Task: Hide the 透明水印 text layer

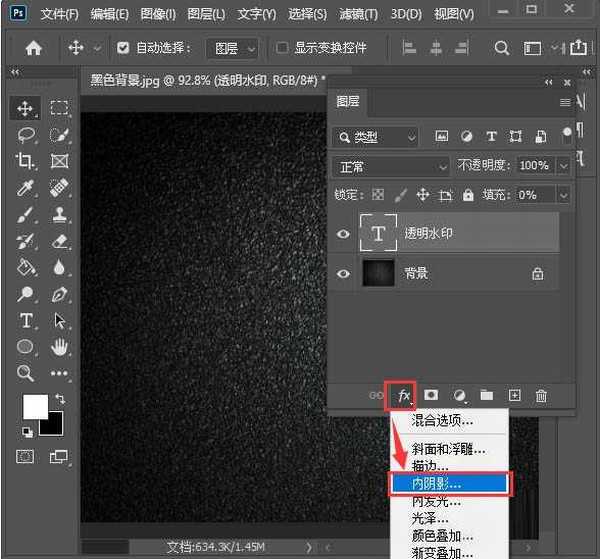Action: point(344,233)
